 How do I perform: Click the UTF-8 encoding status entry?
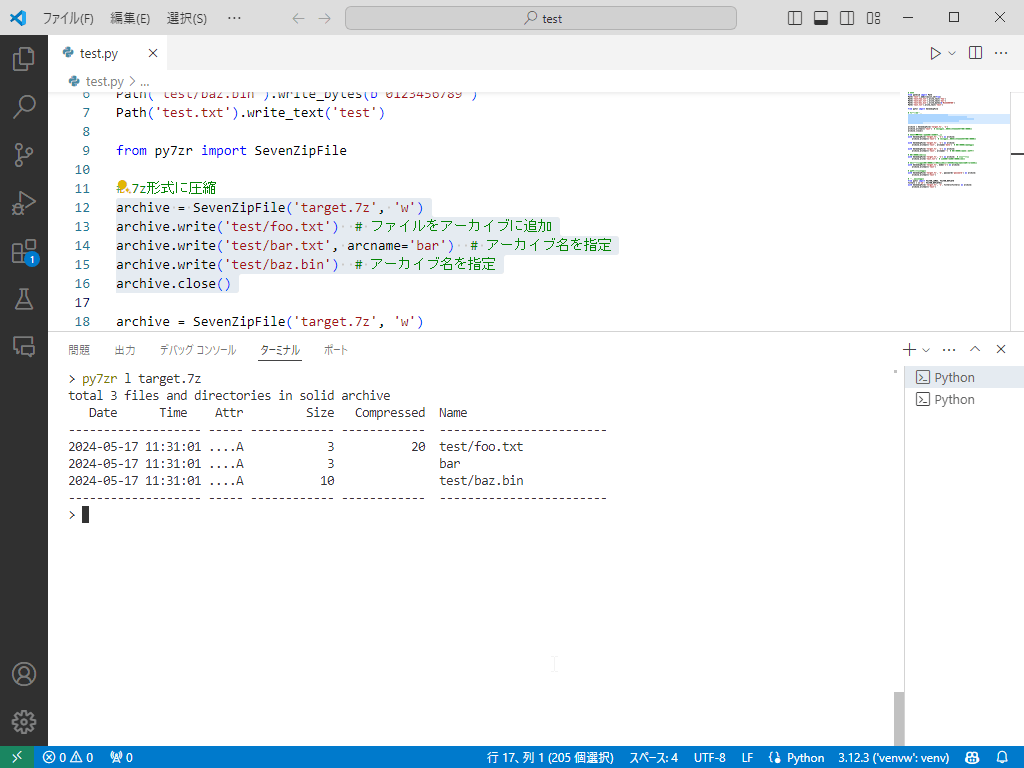(x=709, y=757)
